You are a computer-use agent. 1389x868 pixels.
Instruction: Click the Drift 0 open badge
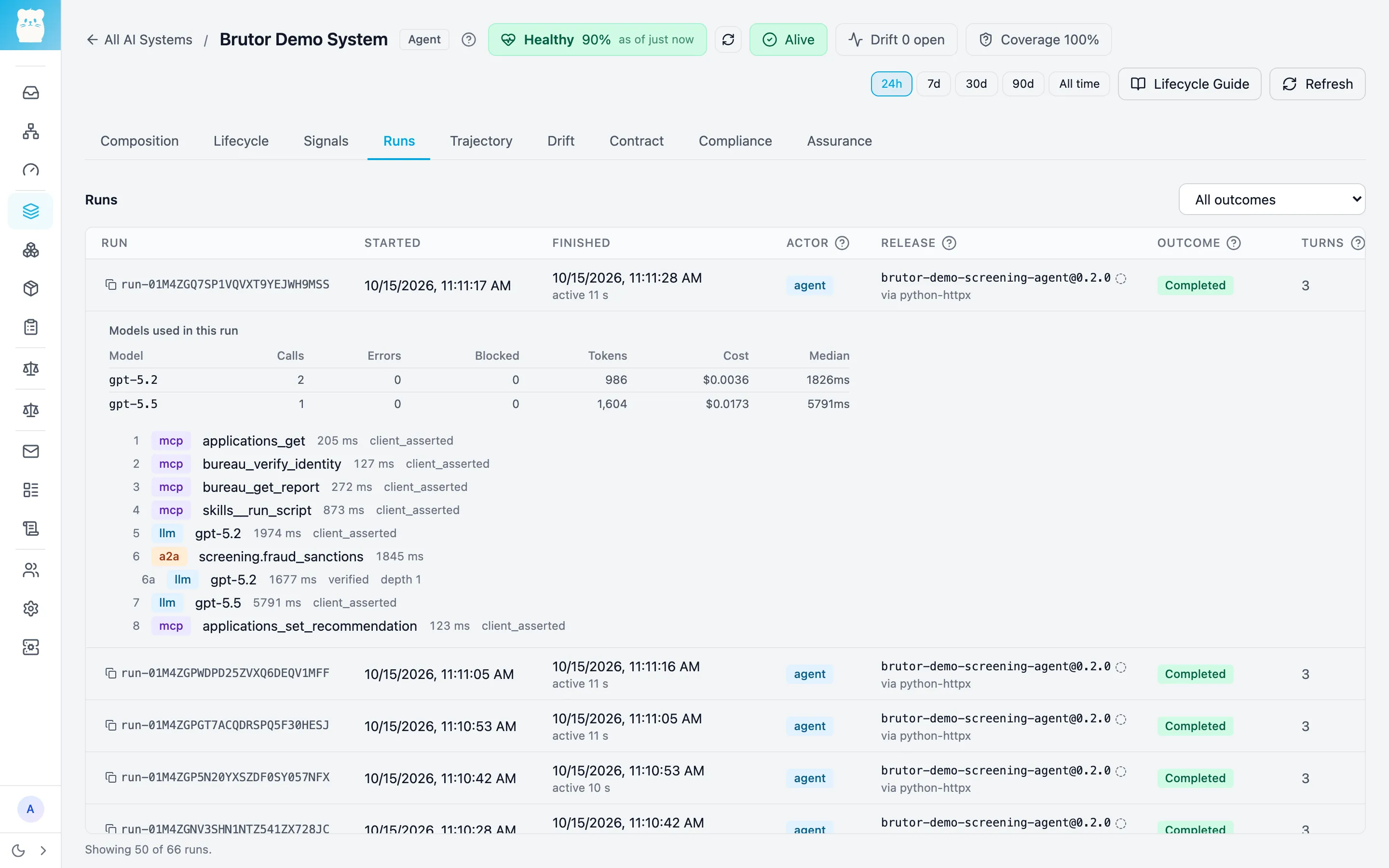pos(896,40)
